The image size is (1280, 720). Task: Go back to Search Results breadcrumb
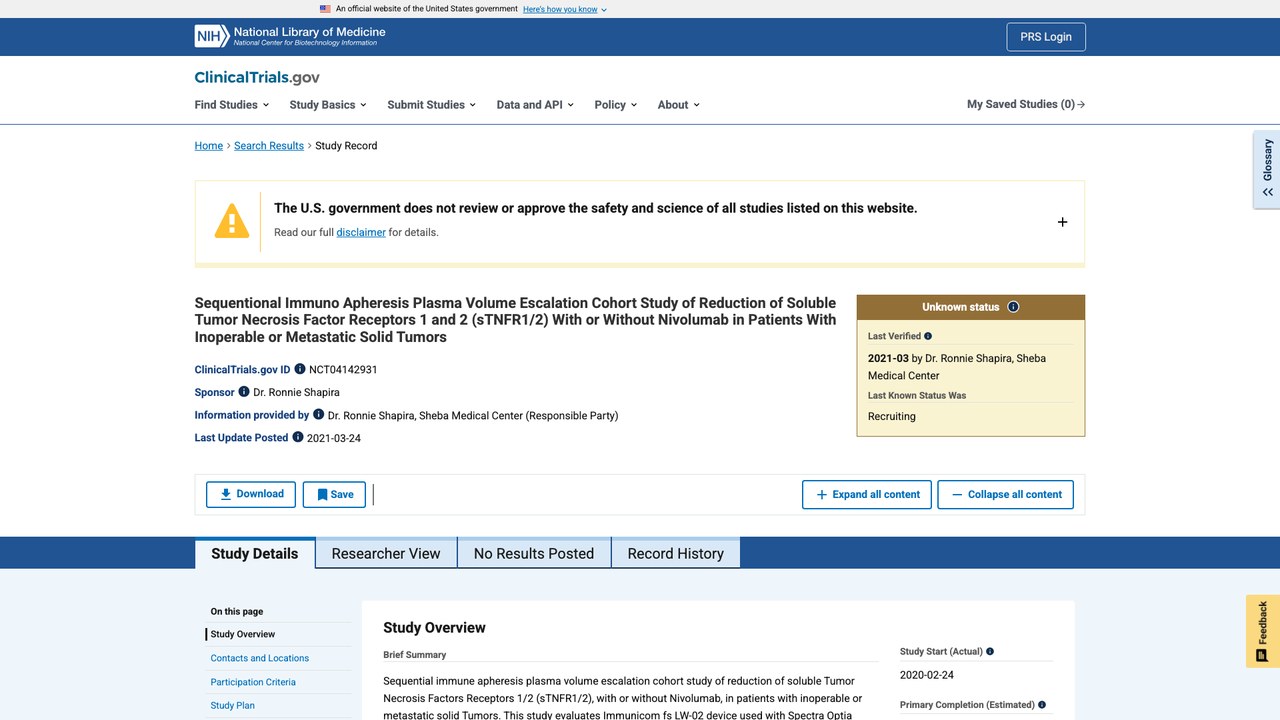click(x=269, y=146)
